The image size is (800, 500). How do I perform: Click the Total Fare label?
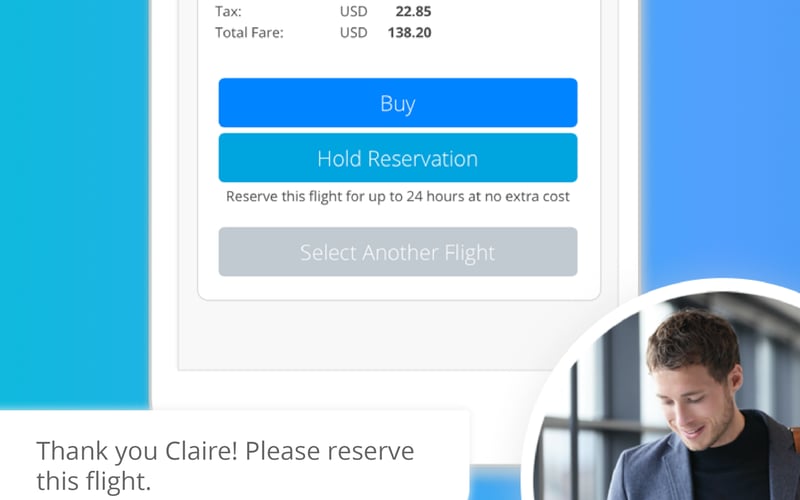(249, 33)
